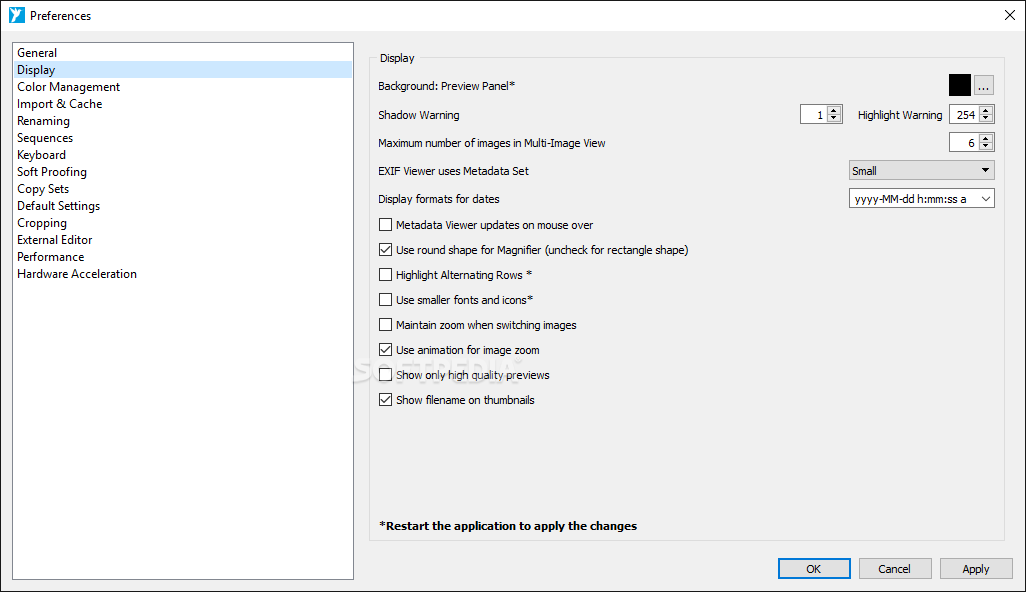Screen dimensions: 1026x592
Task: Decrease Highlight Warning value with down arrow
Action: pyautogui.click(x=986, y=118)
